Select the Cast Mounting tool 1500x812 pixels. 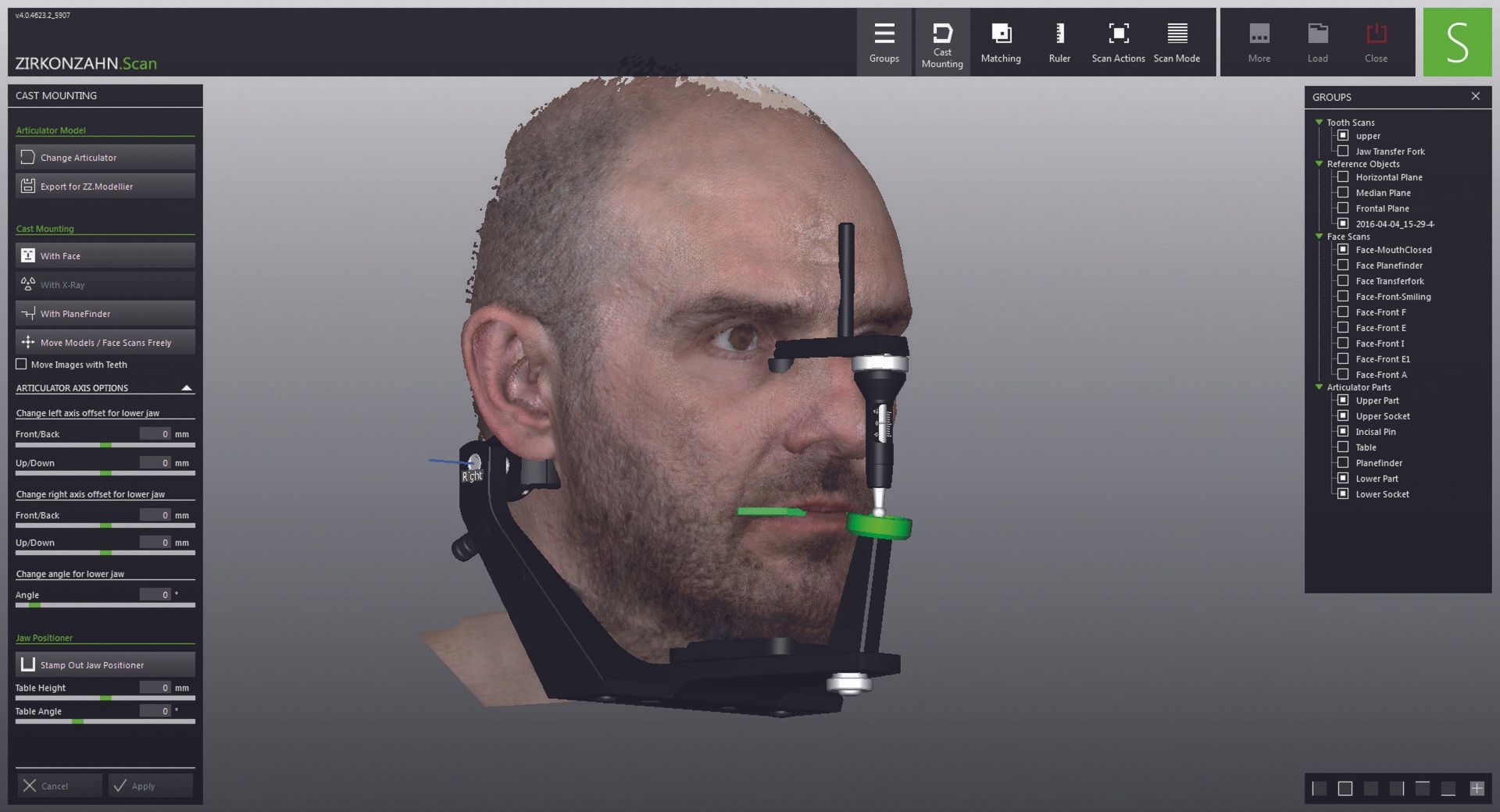point(941,41)
